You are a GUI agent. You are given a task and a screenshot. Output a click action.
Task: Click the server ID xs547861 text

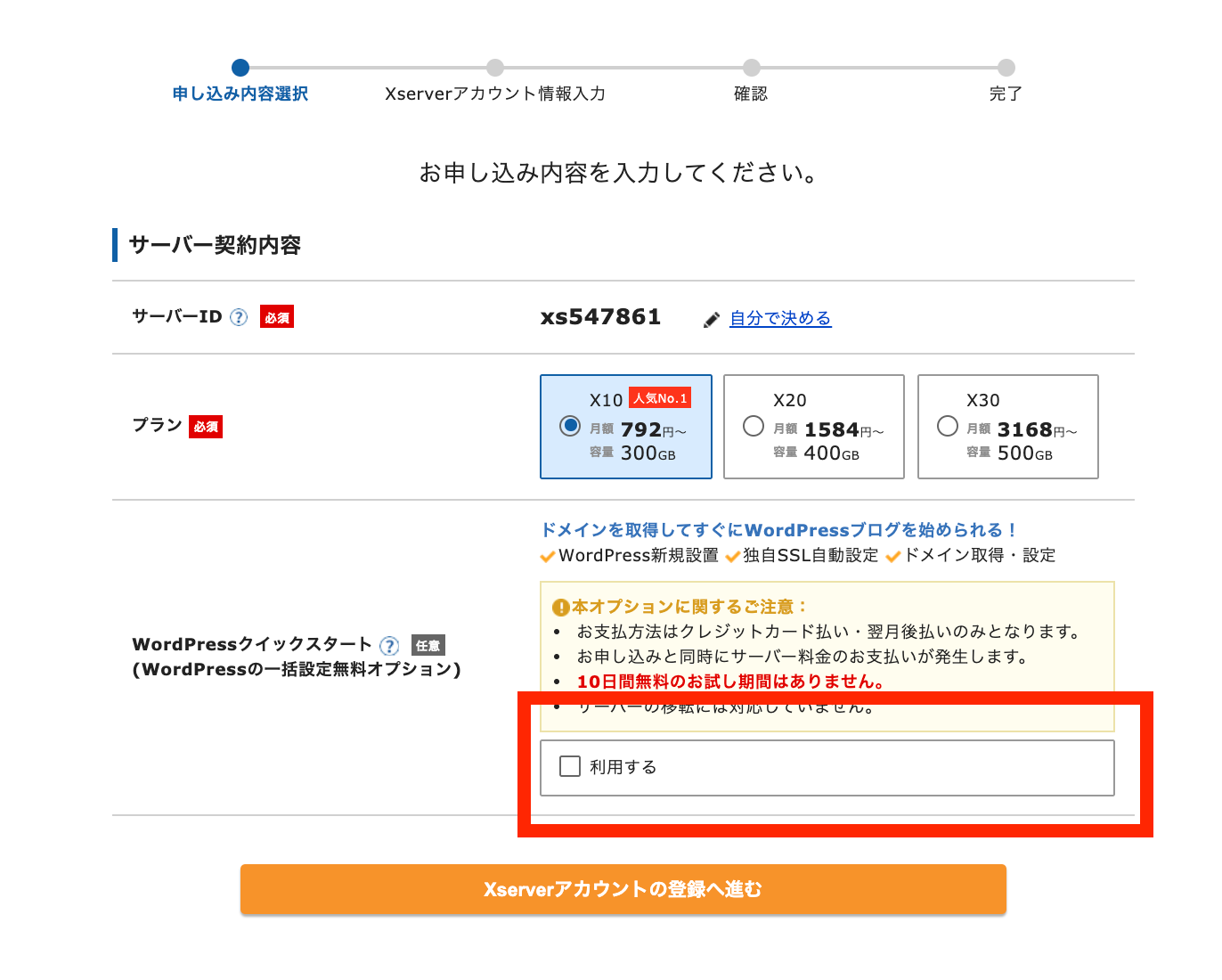tap(601, 317)
